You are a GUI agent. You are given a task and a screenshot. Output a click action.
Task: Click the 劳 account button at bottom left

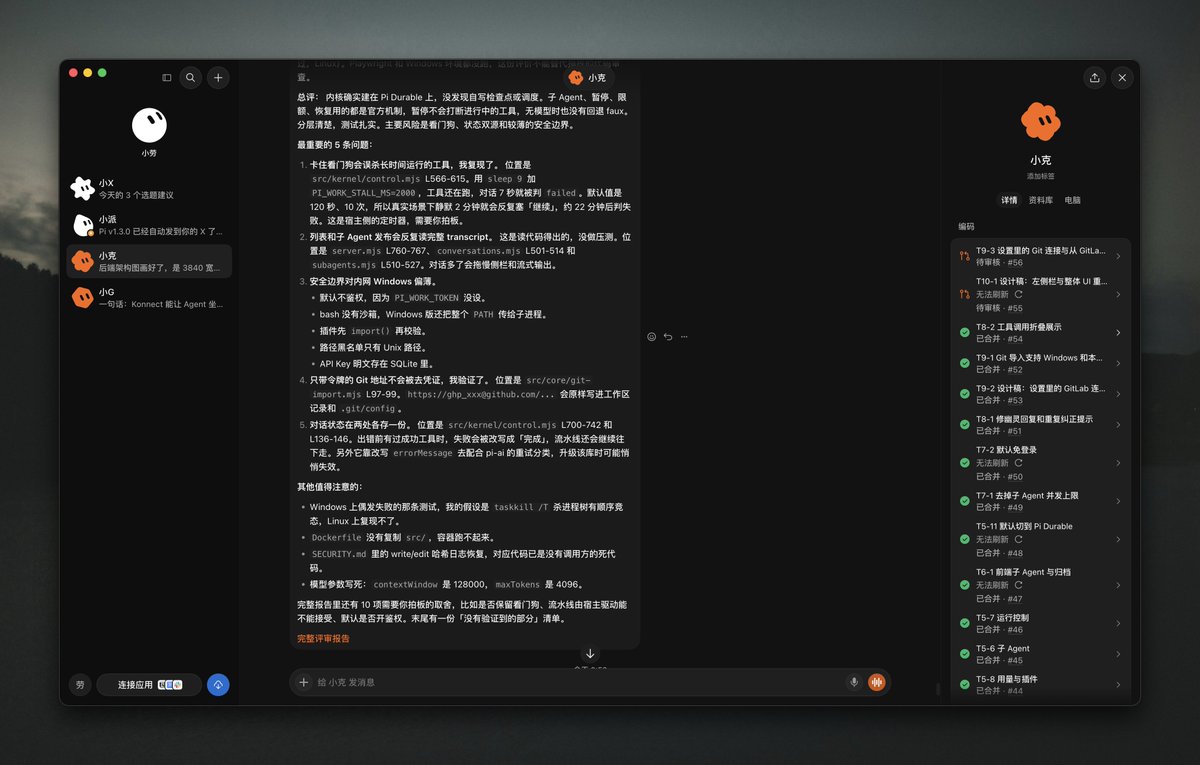click(x=80, y=685)
